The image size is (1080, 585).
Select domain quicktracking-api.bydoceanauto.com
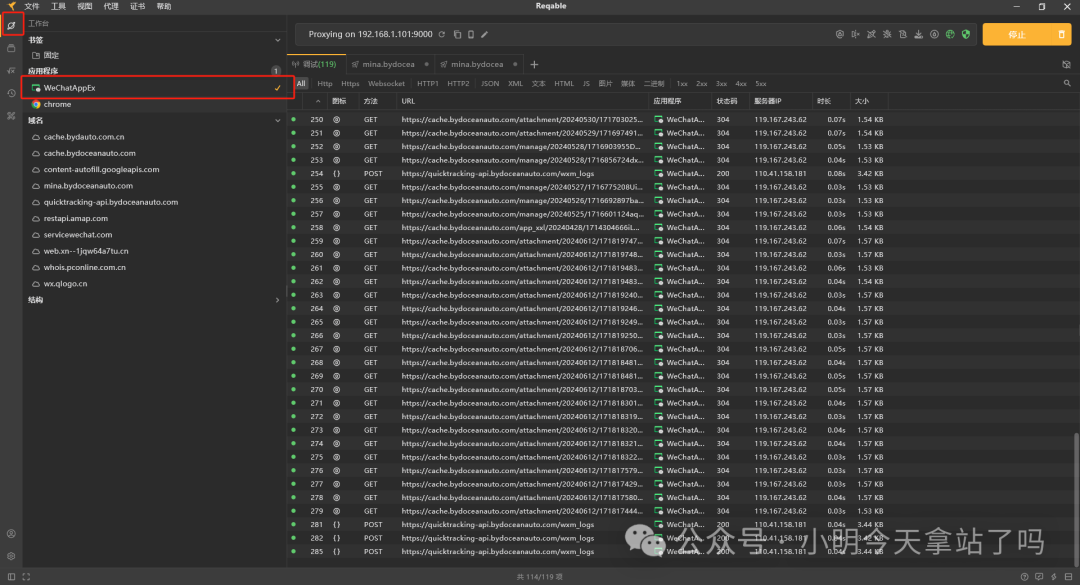pyautogui.click(x=111, y=203)
